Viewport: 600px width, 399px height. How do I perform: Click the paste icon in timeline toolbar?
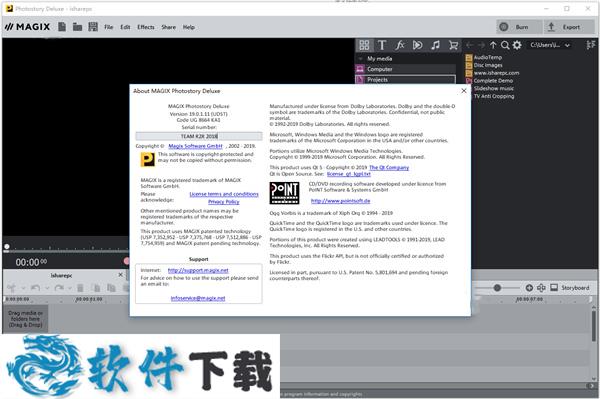click(111, 288)
